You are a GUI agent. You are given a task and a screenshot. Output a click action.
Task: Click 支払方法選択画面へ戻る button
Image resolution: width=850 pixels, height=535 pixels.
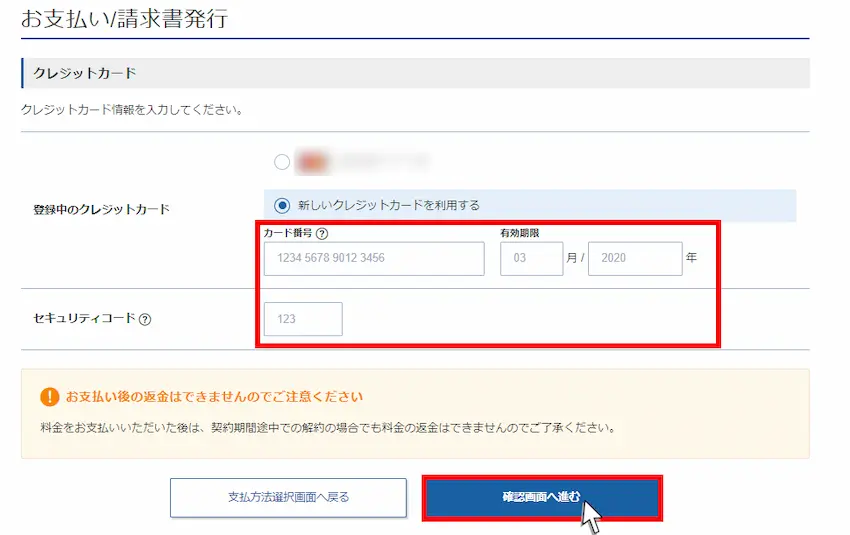pyautogui.click(x=288, y=498)
